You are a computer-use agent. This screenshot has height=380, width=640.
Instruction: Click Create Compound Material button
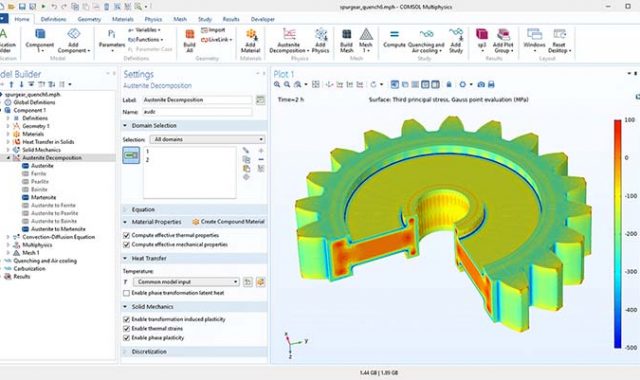(x=229, y=222)
